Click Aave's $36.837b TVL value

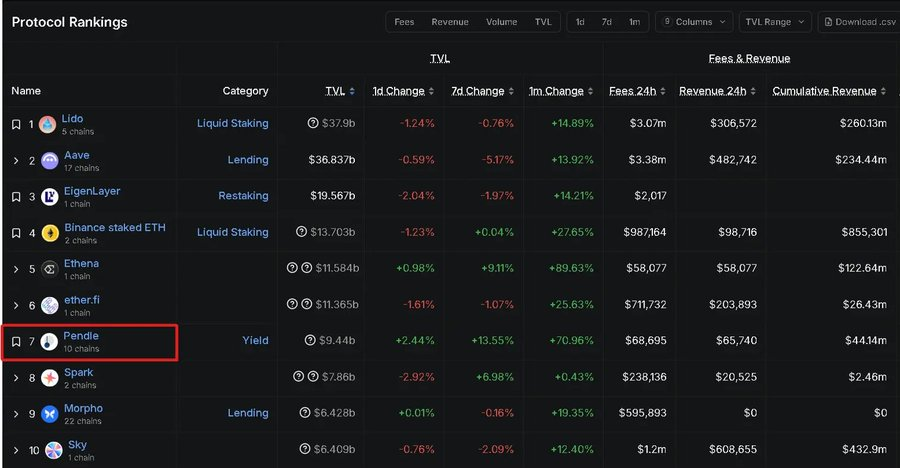[332, 160]
